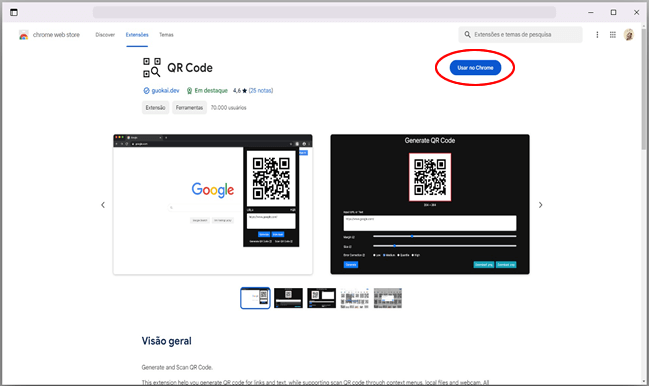649x386 pixels.
Task: Close the browser window
Action: pos(637,12)
